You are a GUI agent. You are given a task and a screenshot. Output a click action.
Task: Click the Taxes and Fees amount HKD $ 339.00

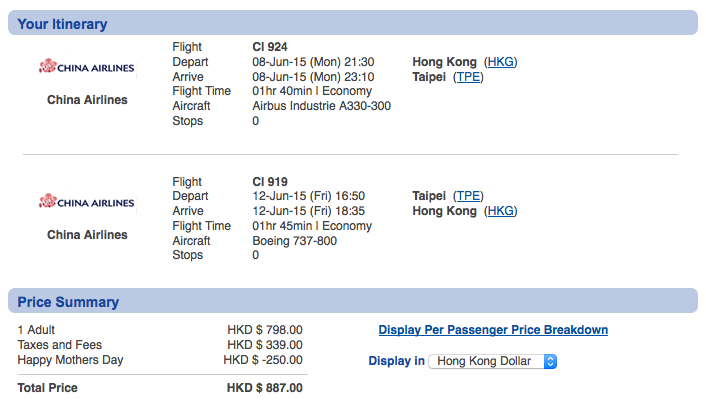[265, 345]
